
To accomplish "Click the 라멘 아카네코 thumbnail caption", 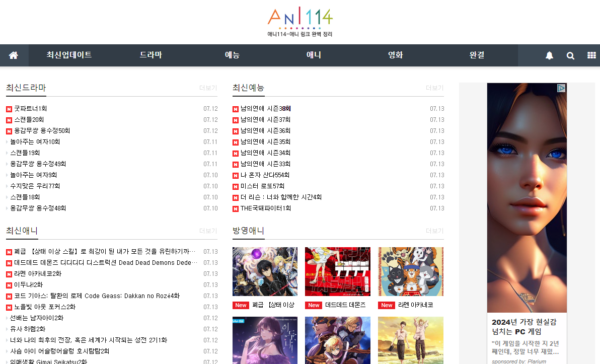I will tap(416, 305).
